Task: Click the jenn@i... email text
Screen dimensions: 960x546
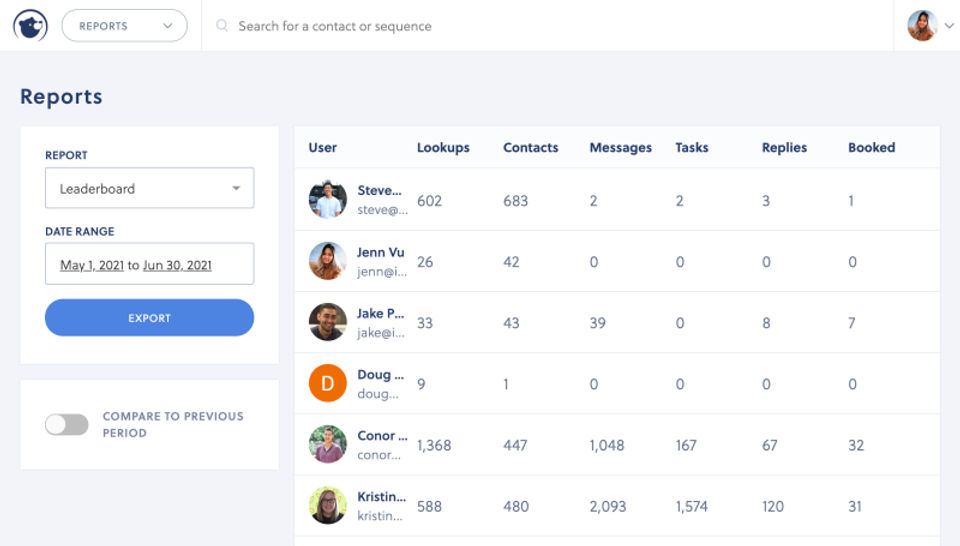Action: (x=382, y=272)
